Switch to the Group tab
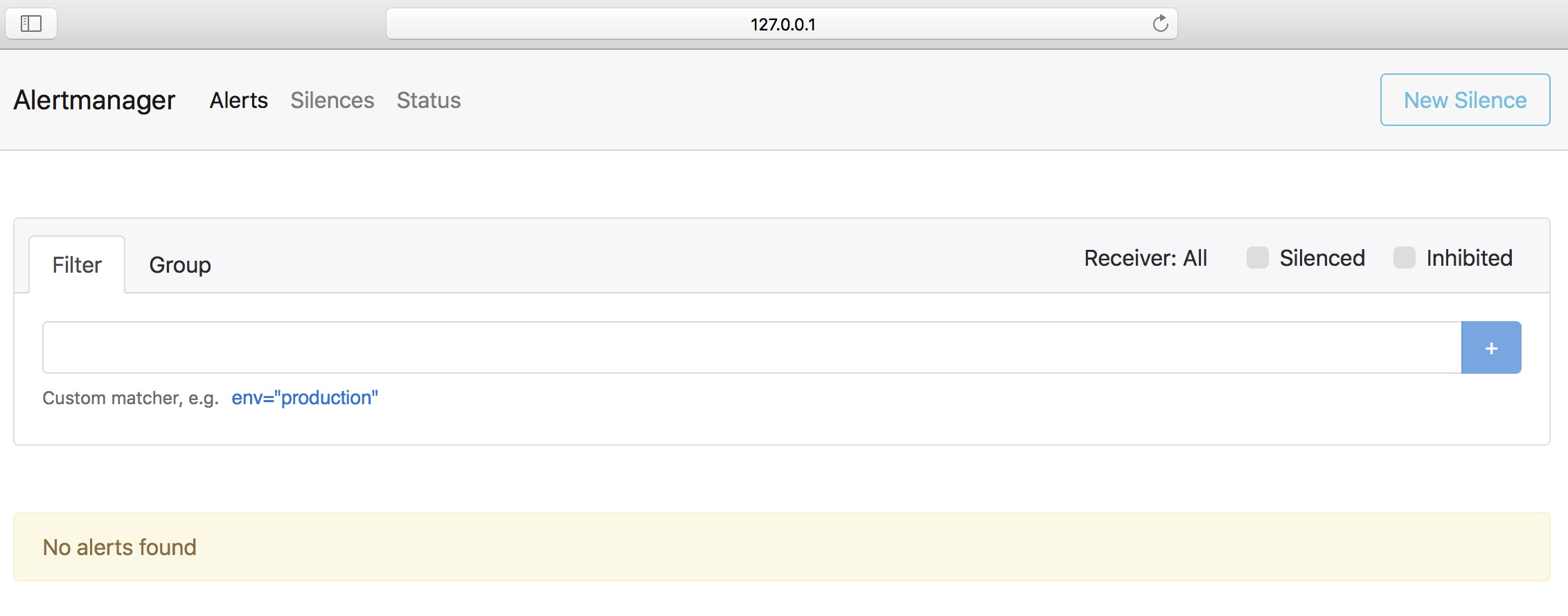 (180, 264)
